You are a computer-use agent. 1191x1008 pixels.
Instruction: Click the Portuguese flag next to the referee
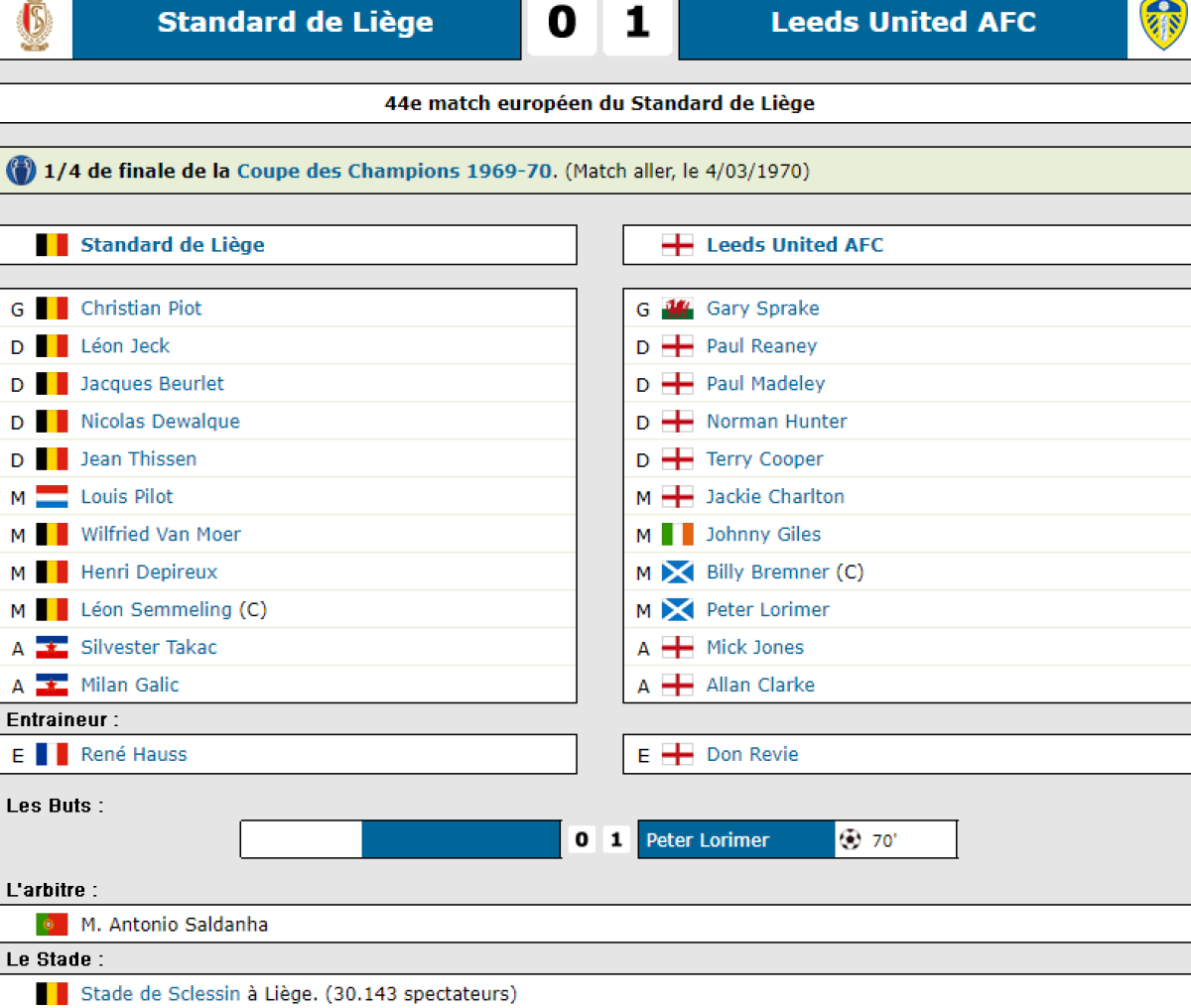click(52, 925)
